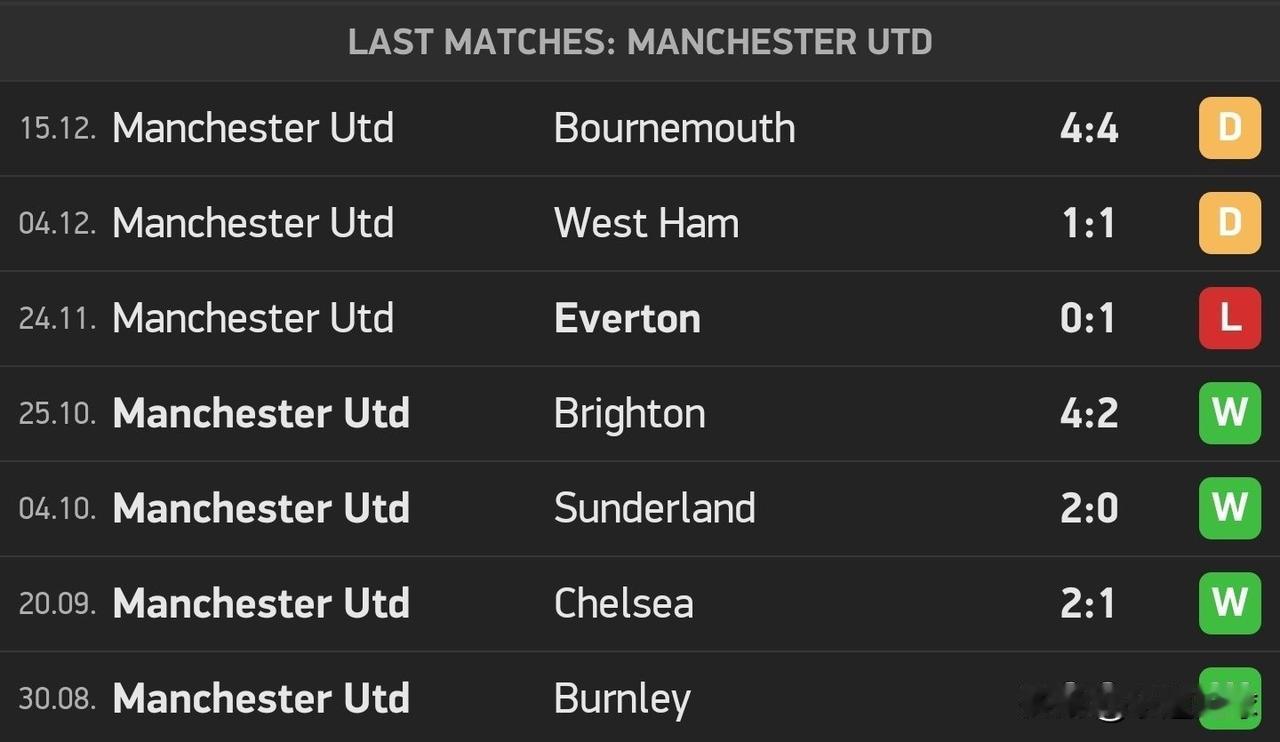Click the win badge for the Chelsea match
This screenshot has width=1280, height=742.
click(x=1229, y=603)
